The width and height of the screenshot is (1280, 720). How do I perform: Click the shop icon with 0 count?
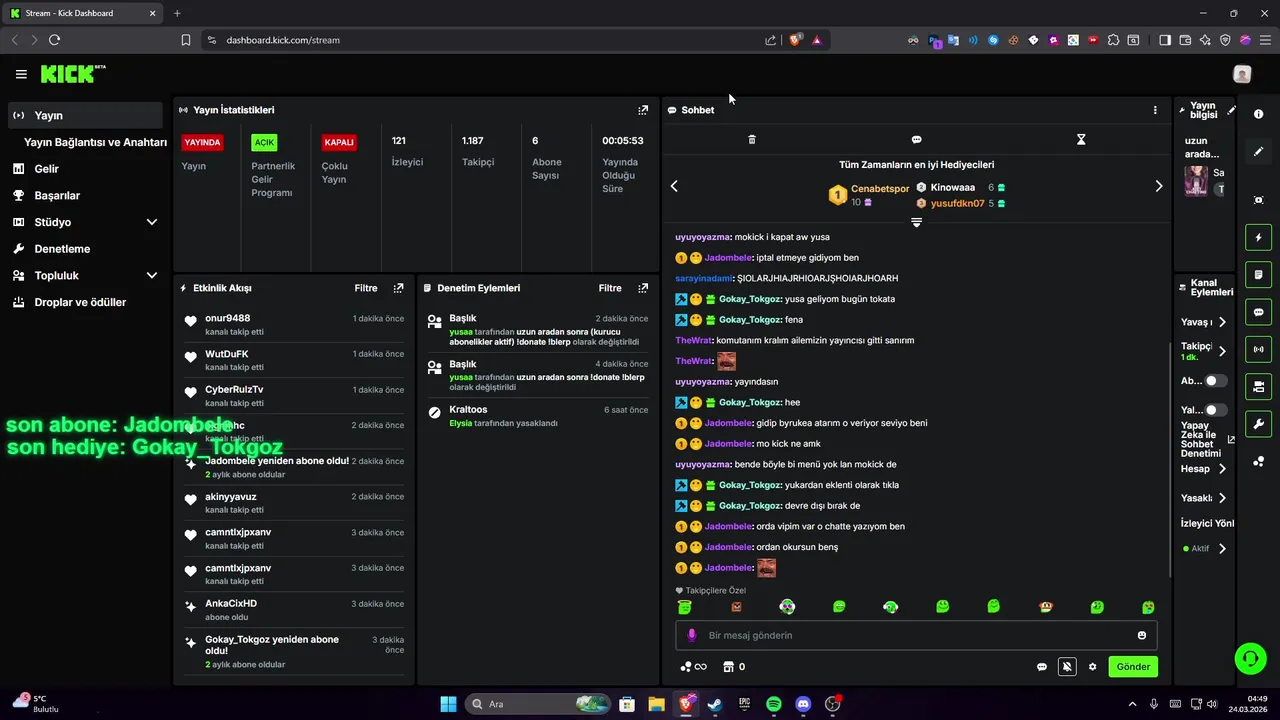click(x=734, y=667)
